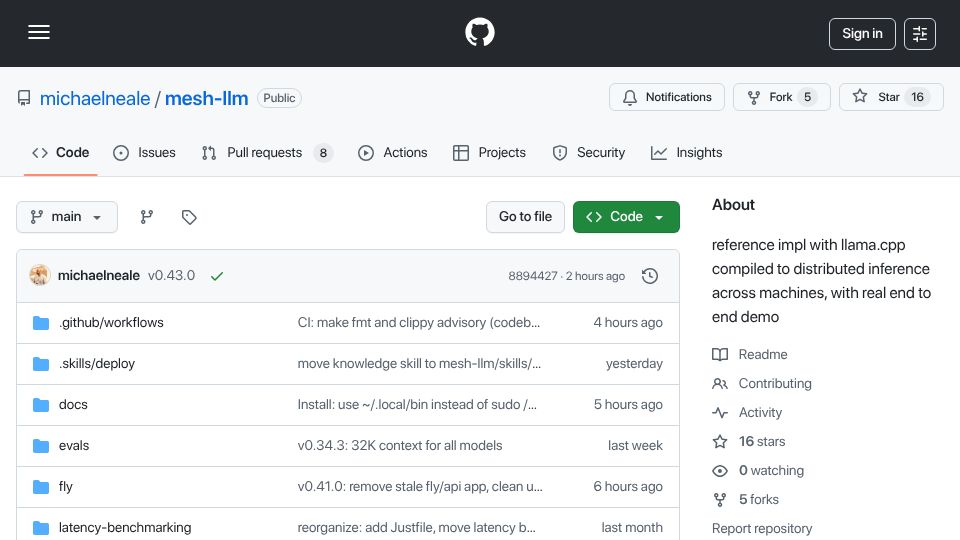Screen dimensions: 960x540
Task: Star the mesh-llm repository
Action: click(891, 97)
